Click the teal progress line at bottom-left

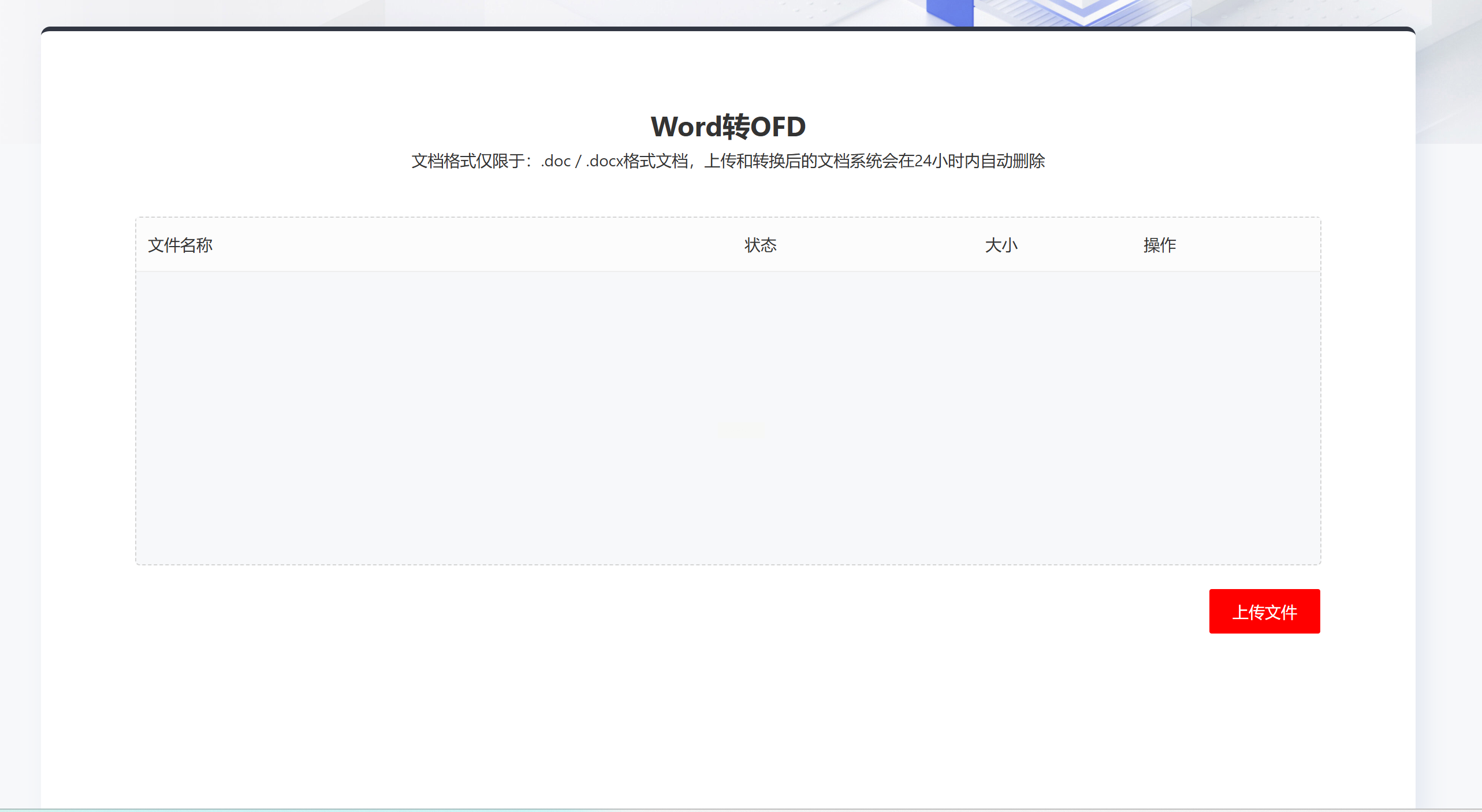point(173,810)
